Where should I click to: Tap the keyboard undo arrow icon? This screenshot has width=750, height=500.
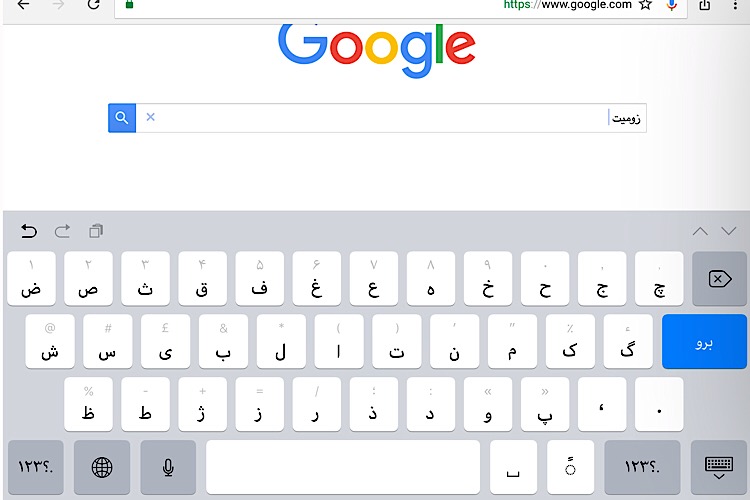tap(29, 232)
